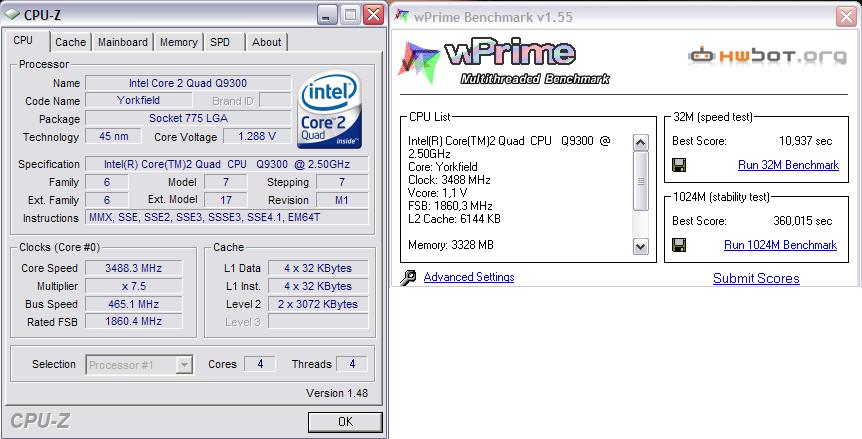Run the 32M Benchmark
The height and width of the screenshot is (439, 862).
pos(788,165)
